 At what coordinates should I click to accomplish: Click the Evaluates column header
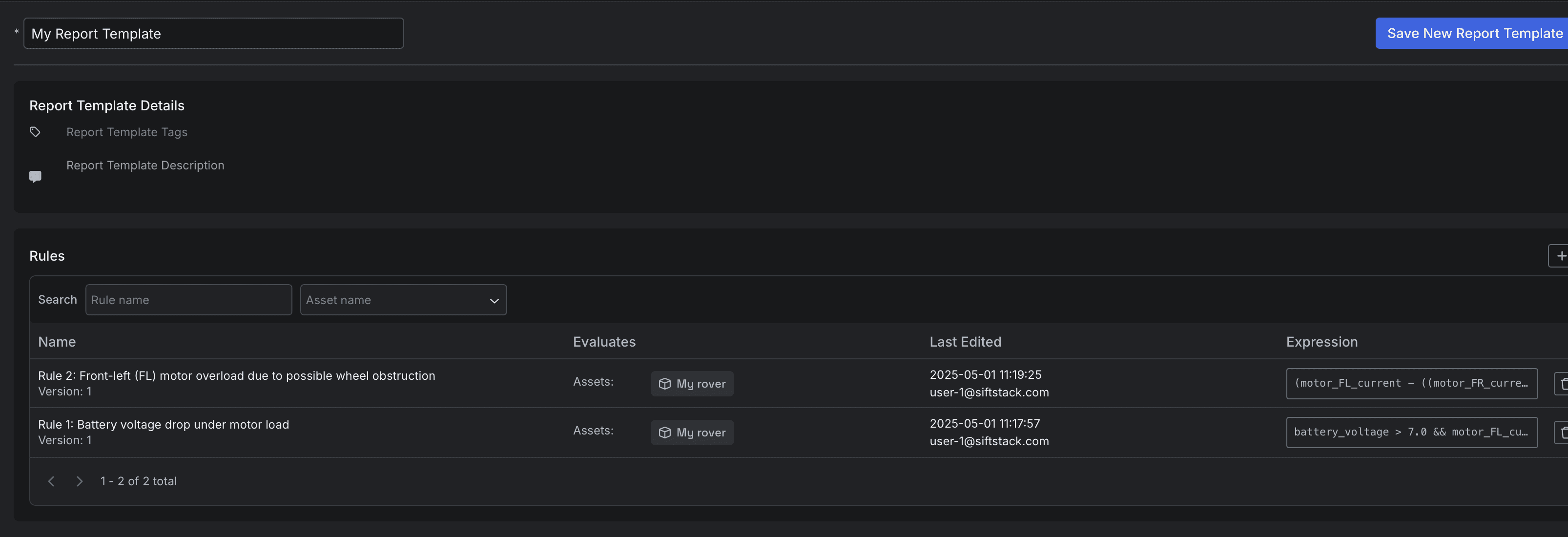604,342
